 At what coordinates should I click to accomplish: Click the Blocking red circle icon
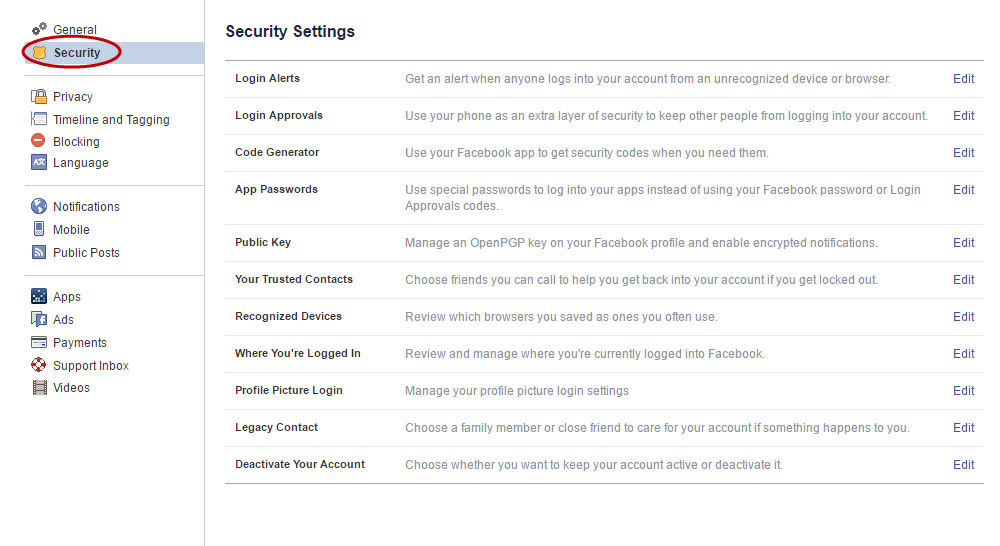click(x=38, y=140)
